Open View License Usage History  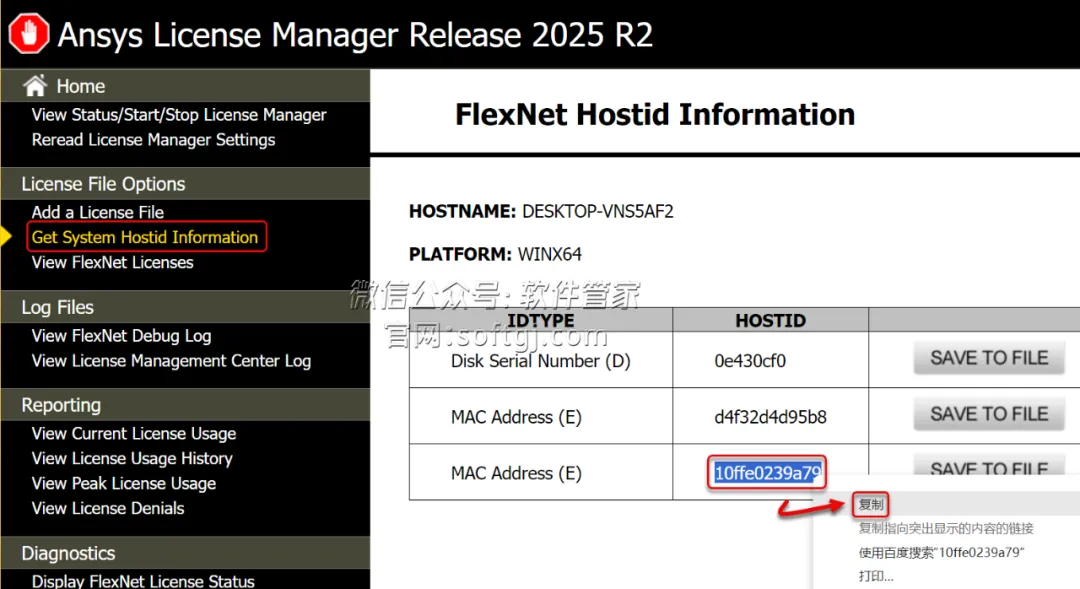tap(132, 458)
